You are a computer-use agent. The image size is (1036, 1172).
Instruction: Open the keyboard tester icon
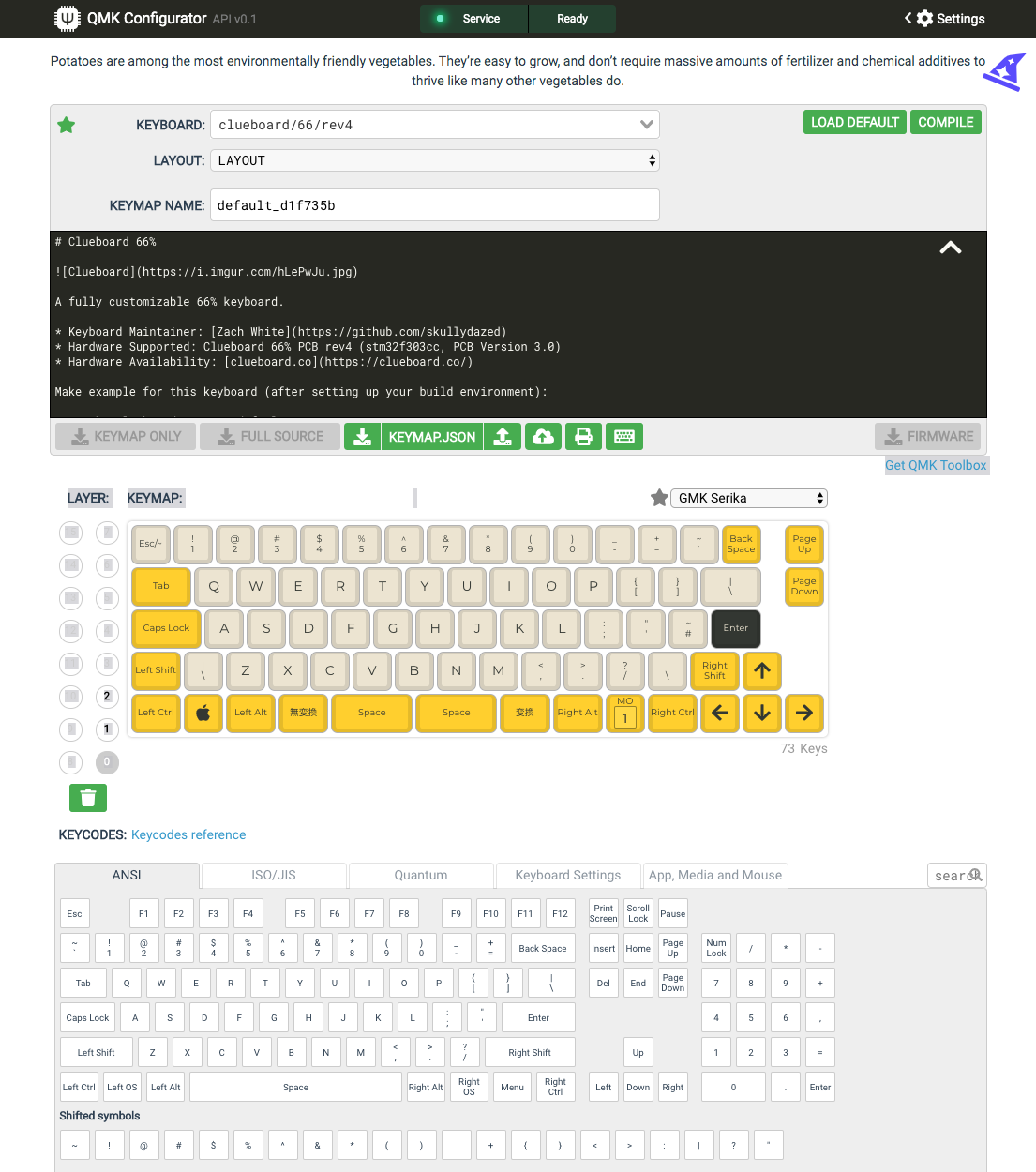tap(623, 436)
